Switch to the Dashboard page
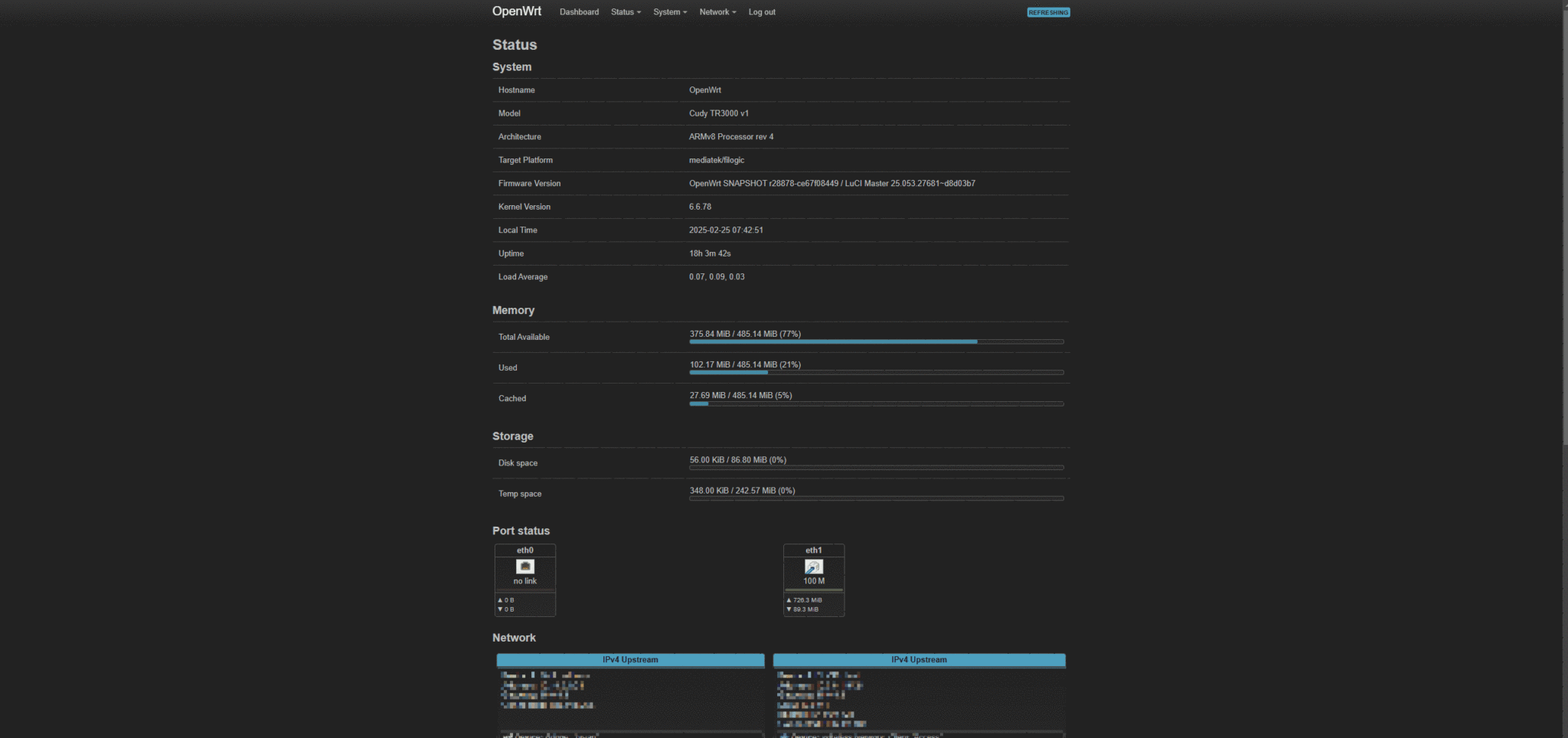 click(579, 11)
